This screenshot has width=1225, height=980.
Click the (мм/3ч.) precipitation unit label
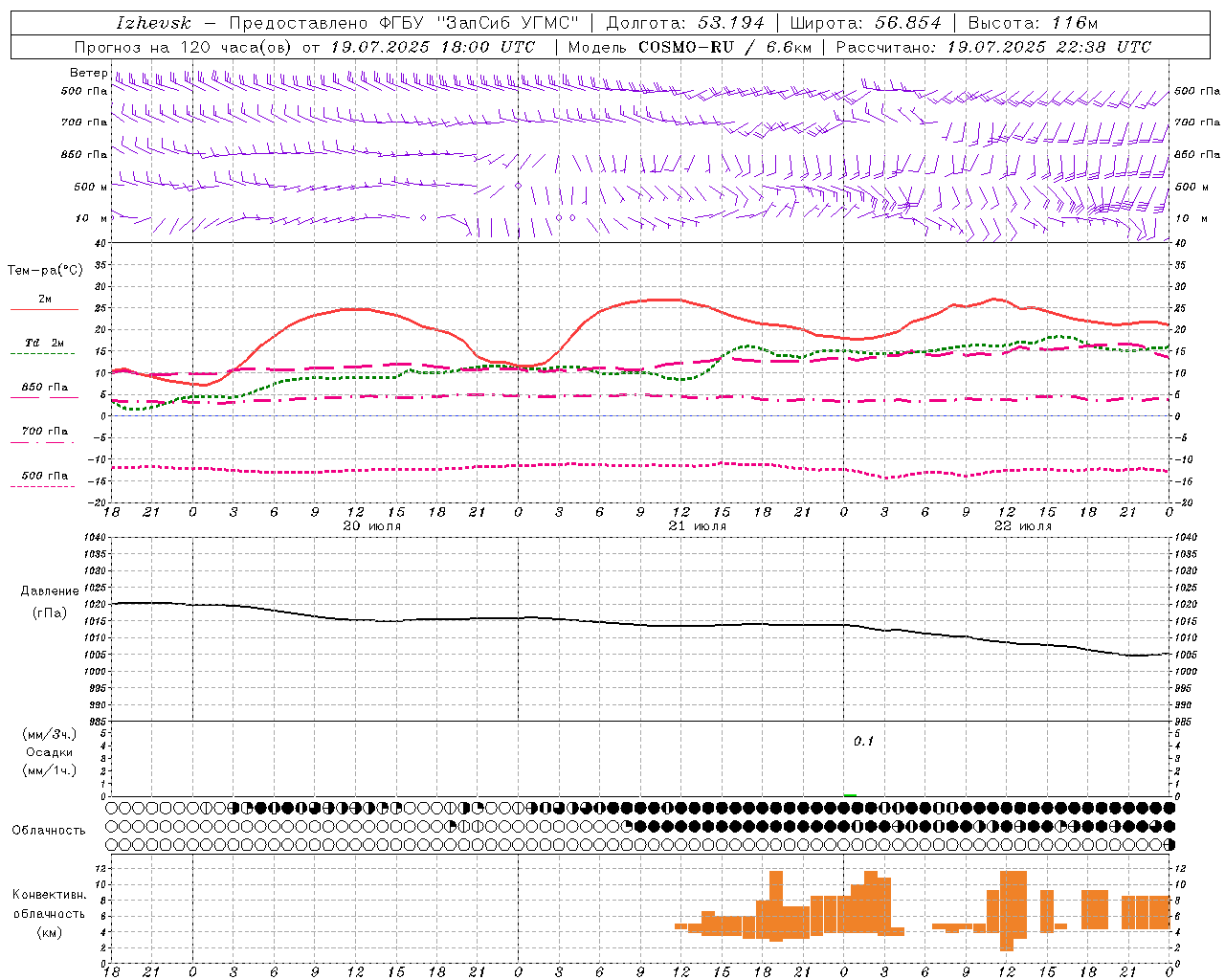[50, 734]
